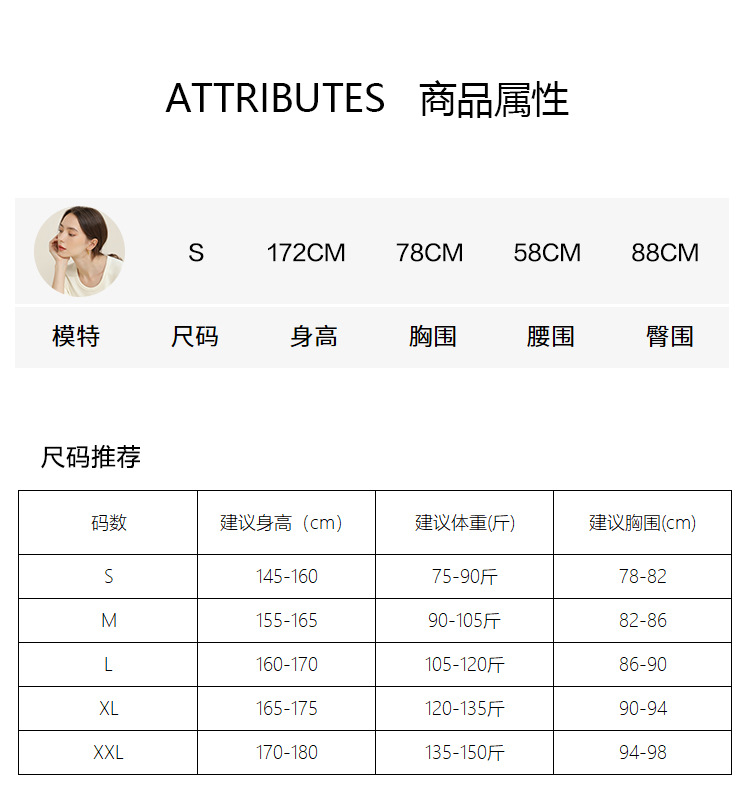Viewport: 750px width, 811px height.
Task: Click the 尺码推荐 section title
Action: (90, 458)
